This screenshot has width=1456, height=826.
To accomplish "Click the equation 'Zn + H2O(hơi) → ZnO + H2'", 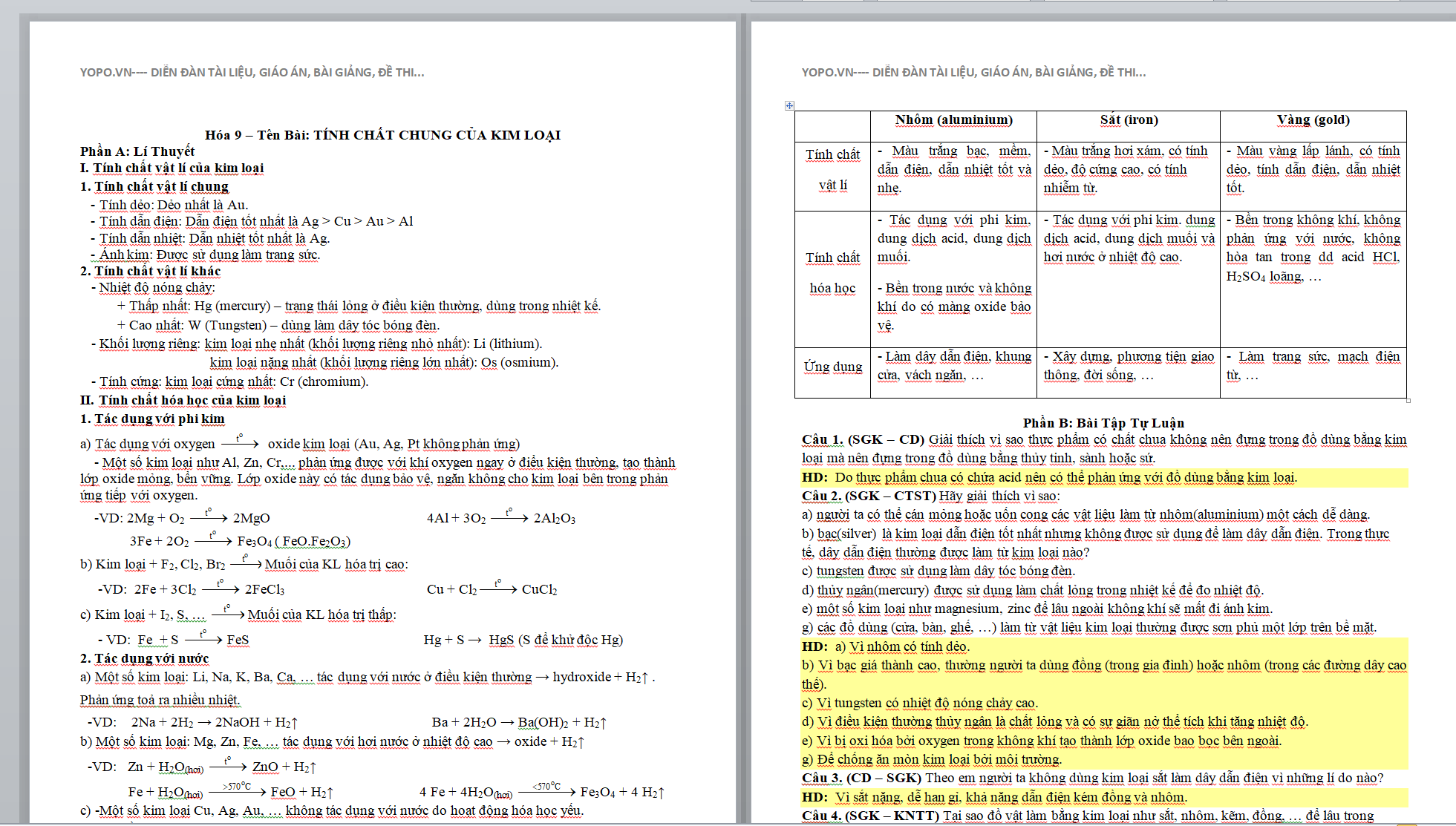I will click(x=223, y=767).
